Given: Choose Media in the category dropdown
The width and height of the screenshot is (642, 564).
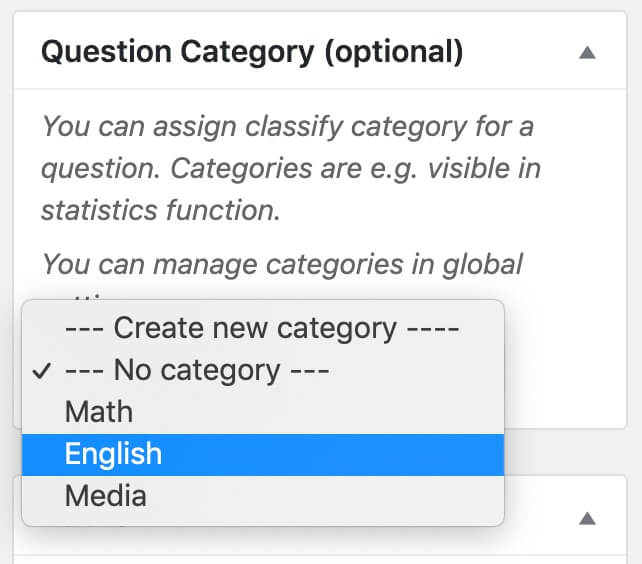Looking at the screenshot, I should (105, 496).
